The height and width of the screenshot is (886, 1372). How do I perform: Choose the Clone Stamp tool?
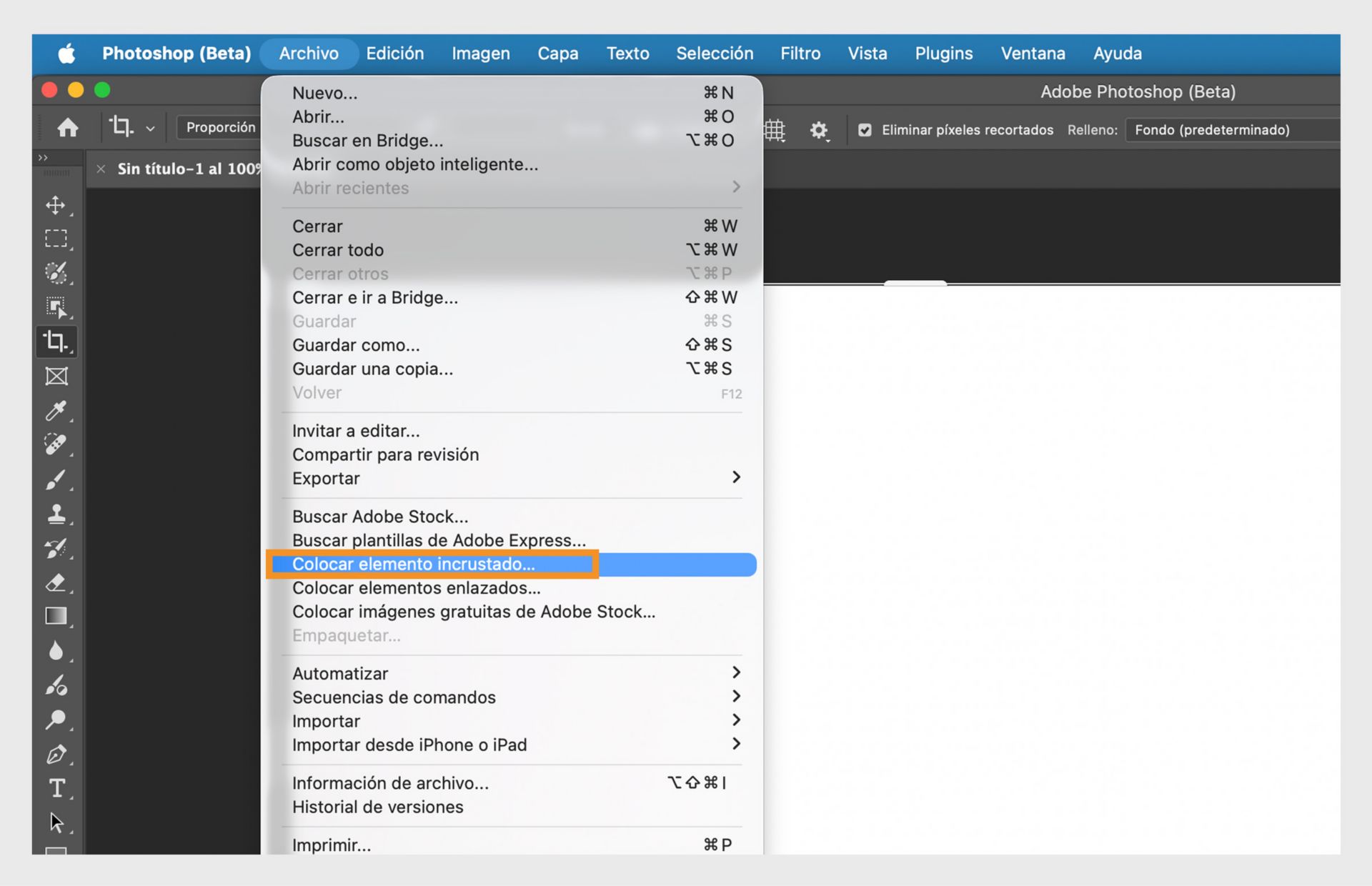tap(57, 514)
